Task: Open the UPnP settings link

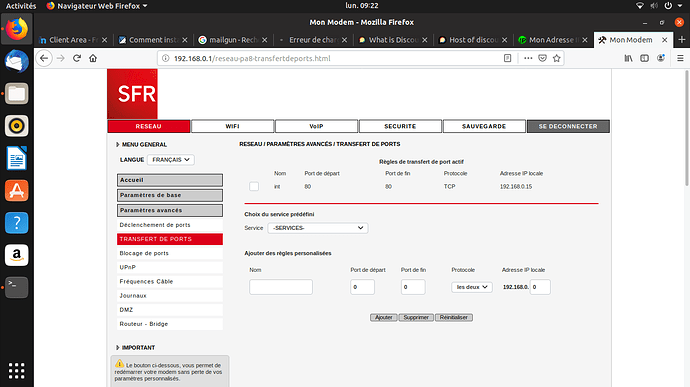Action: point(170,267)
